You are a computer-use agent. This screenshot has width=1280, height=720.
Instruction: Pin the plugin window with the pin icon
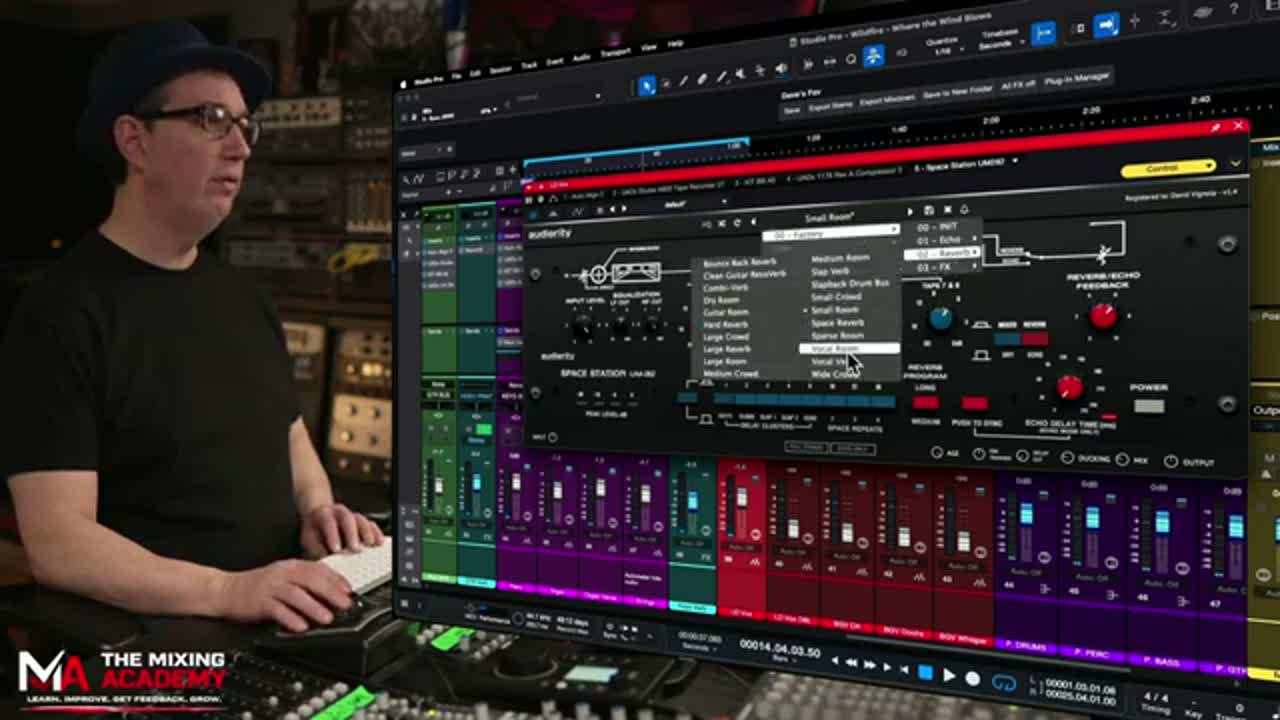(1216, 127)
